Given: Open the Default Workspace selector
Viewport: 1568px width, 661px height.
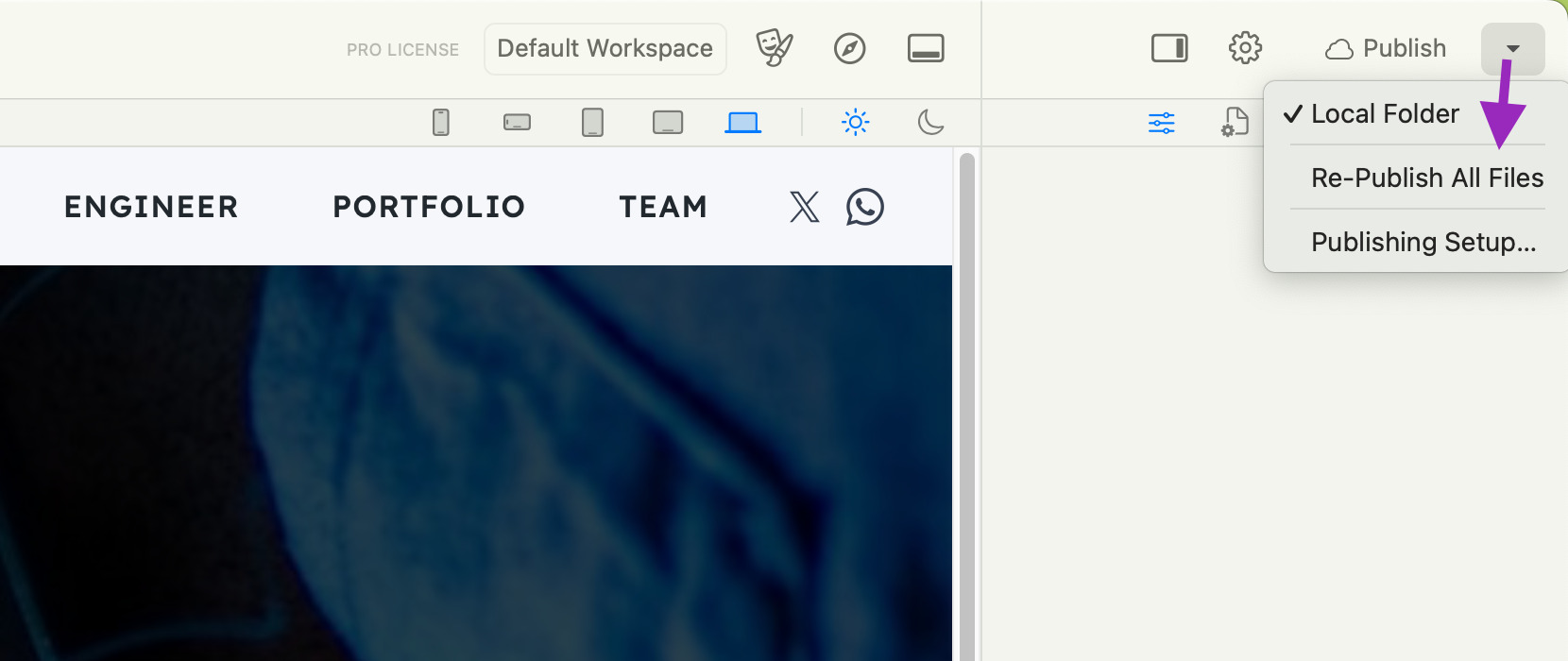Looking at the screenshot, I should (x=605, y=48).
